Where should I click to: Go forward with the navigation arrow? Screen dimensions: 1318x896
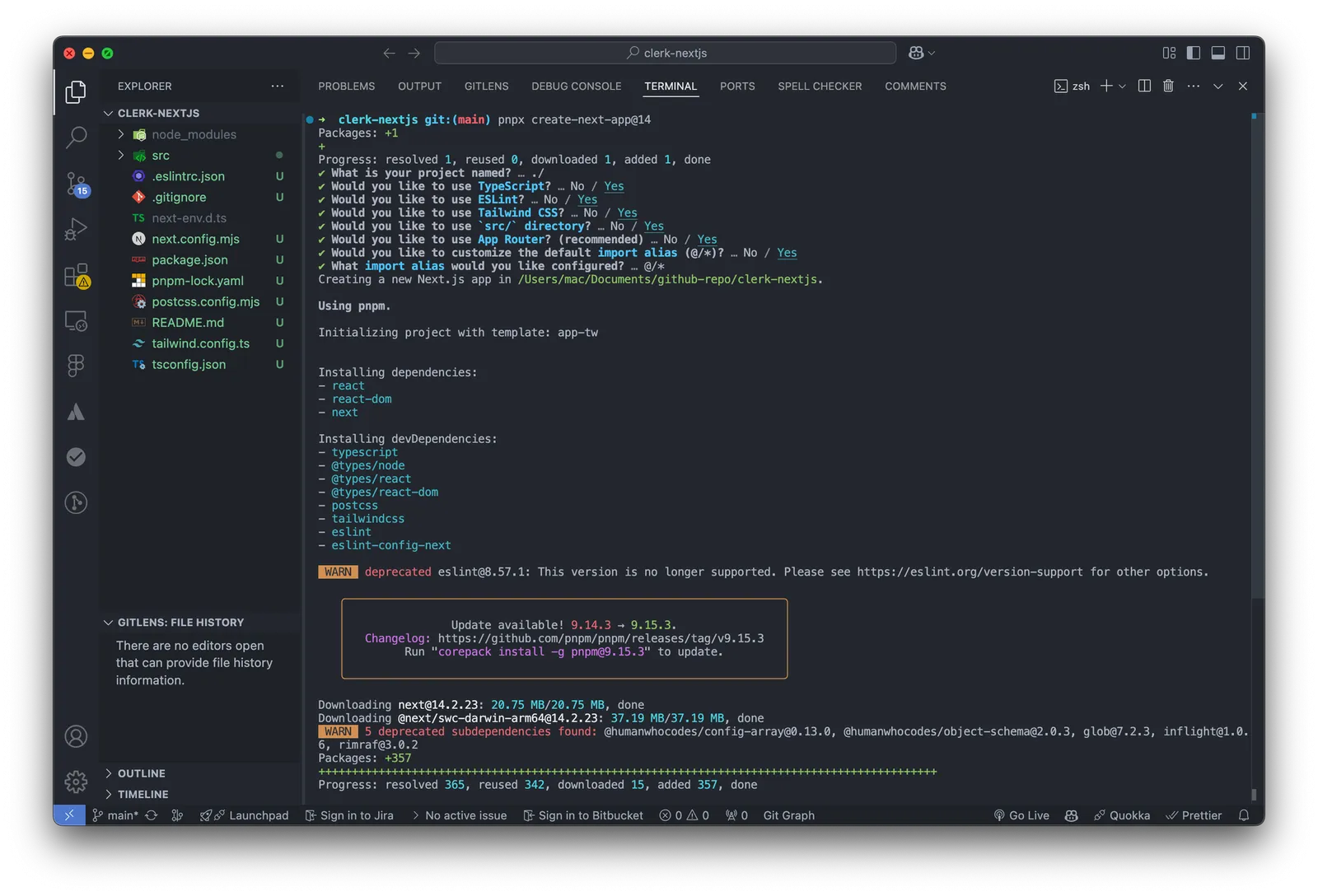tap(414, 53)
